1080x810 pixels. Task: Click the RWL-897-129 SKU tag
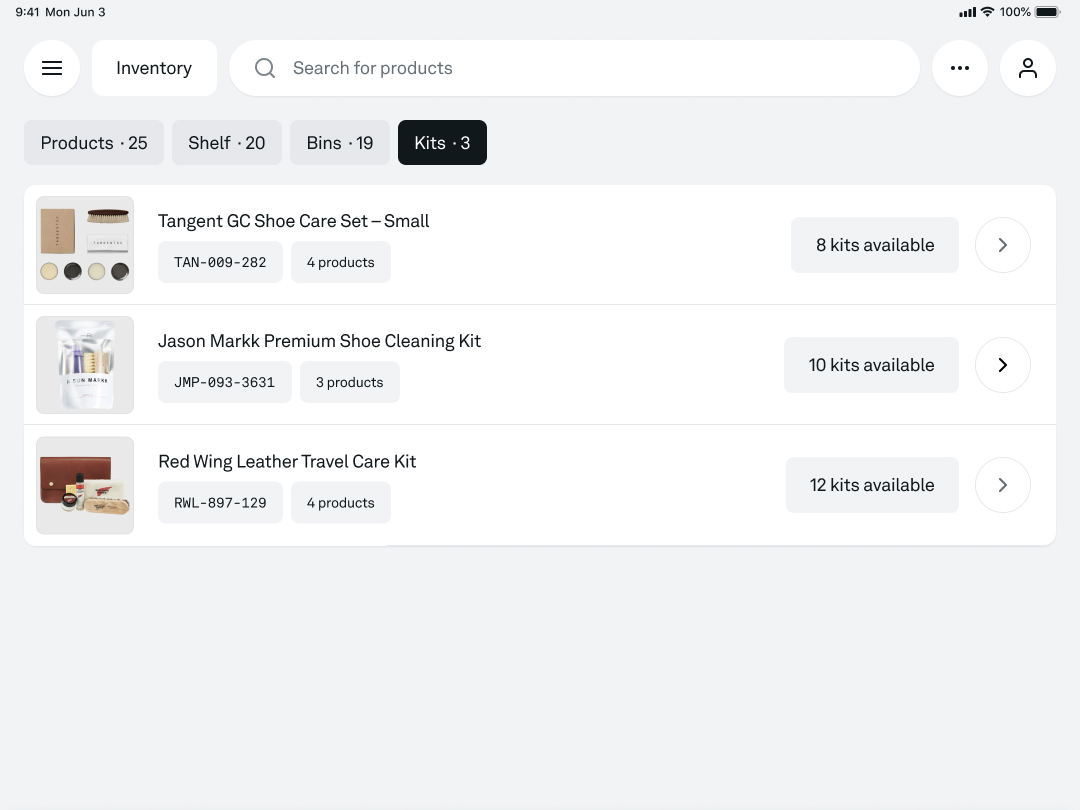pyautogui.click(x=220, y=503)
